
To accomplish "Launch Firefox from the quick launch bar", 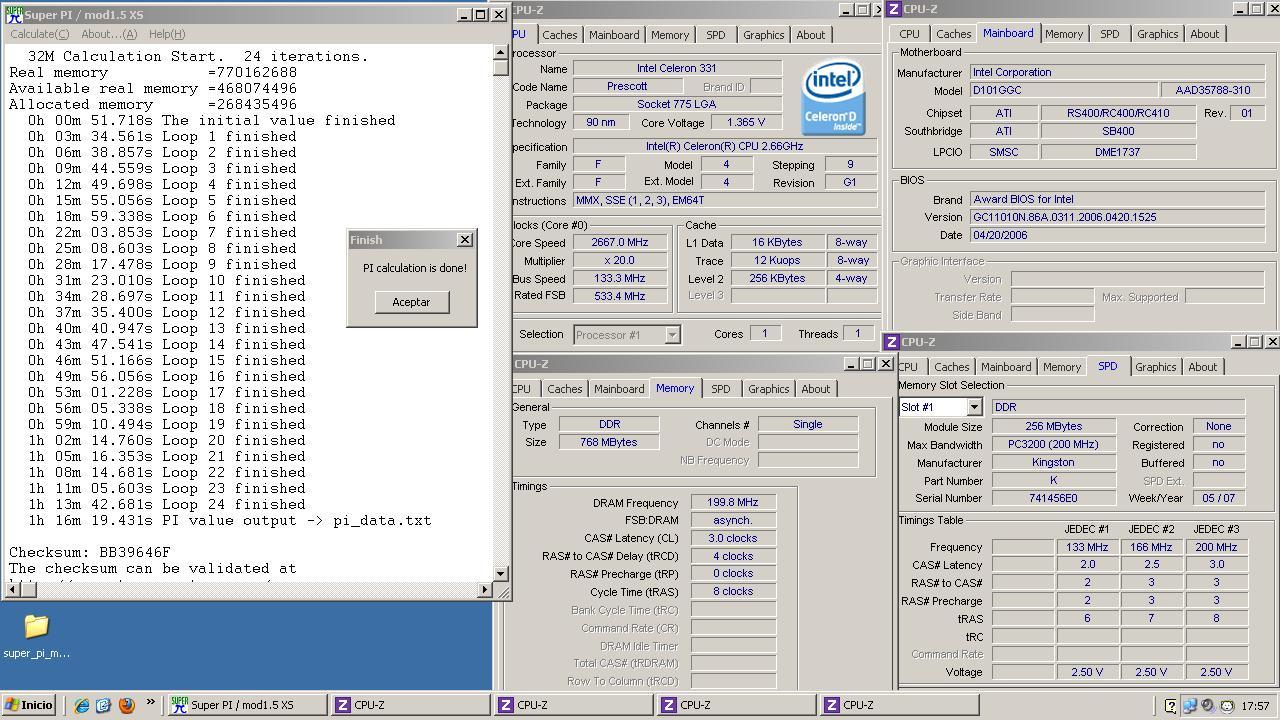I will click(x=126, y=705).
